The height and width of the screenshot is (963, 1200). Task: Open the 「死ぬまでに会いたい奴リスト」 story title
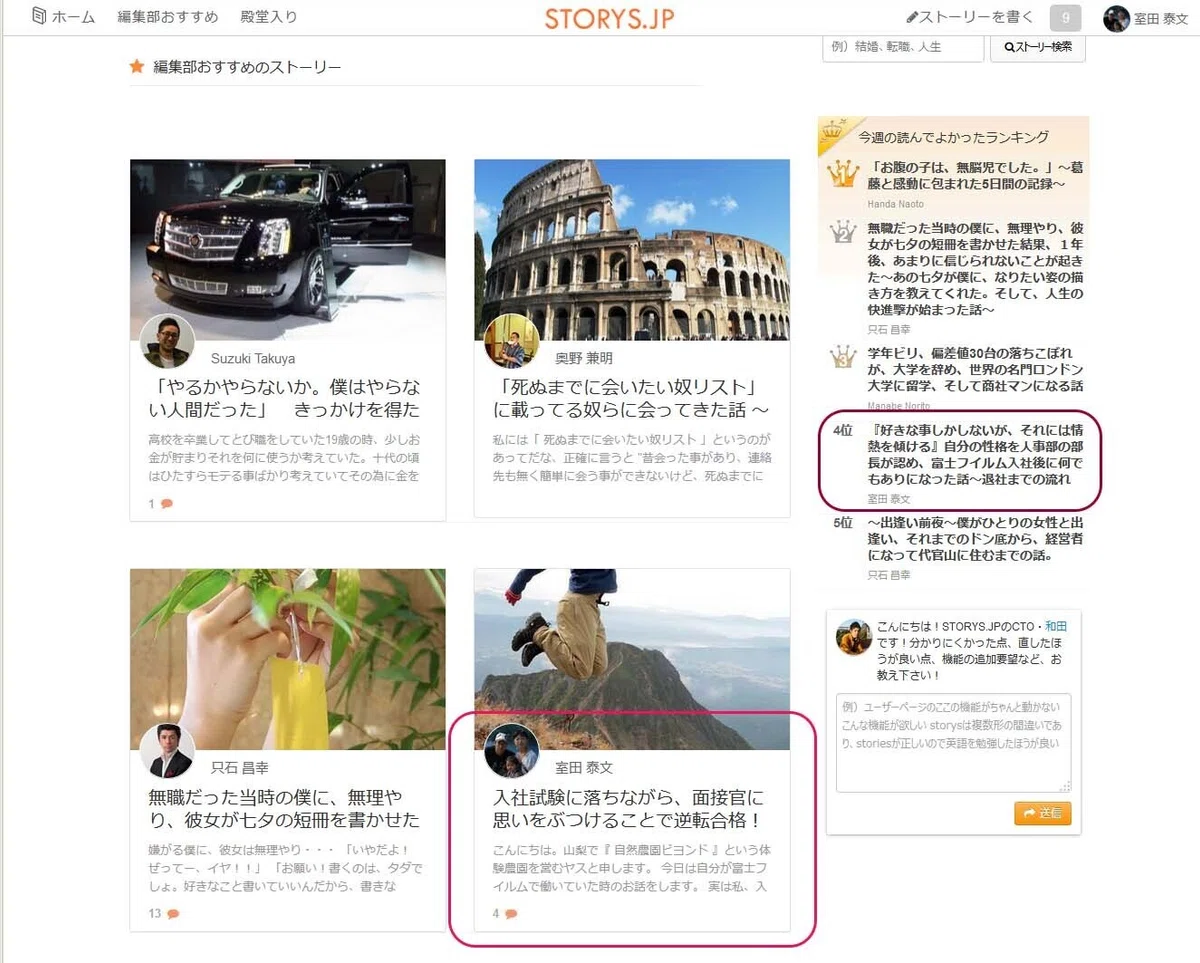(x=631, y=397)
